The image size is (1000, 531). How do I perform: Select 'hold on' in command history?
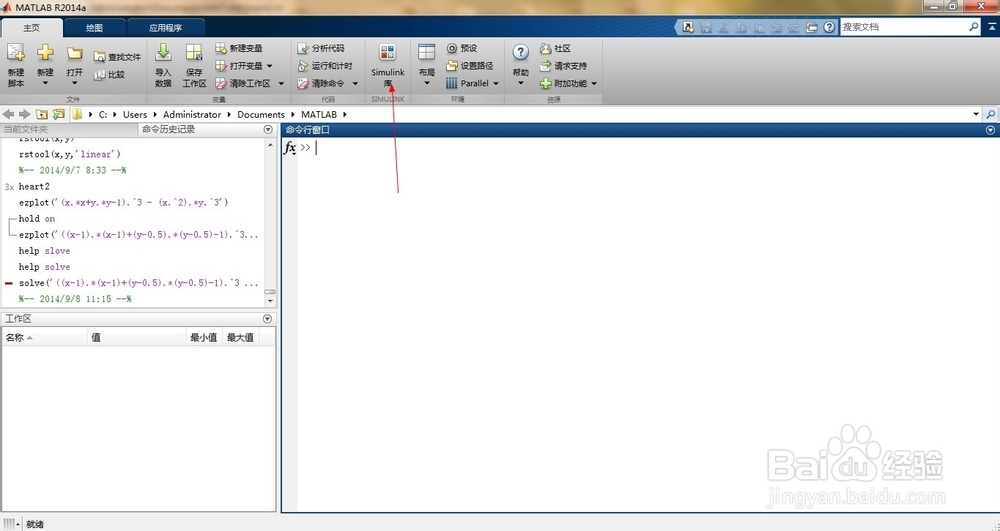point(37,219)
